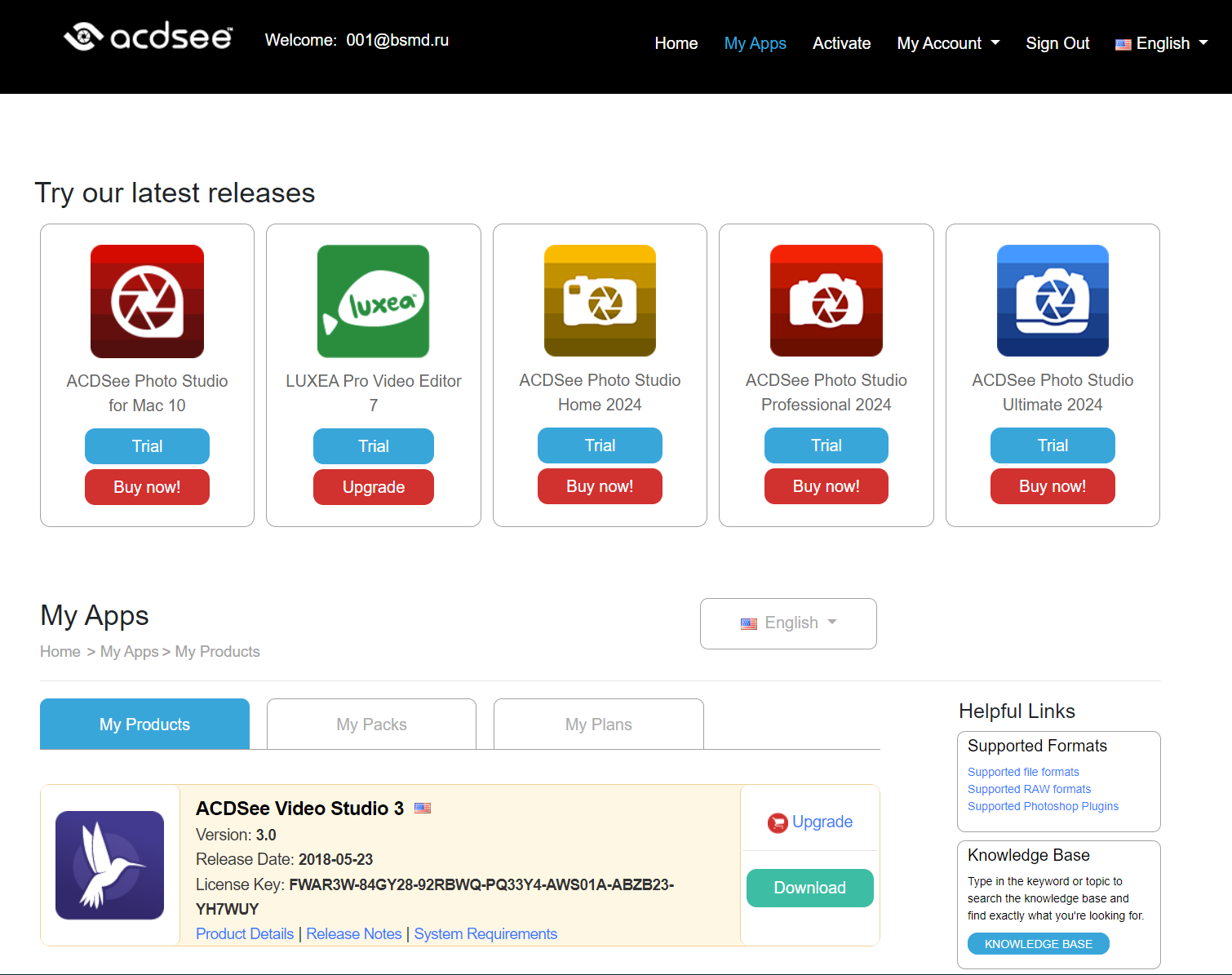Click the Try our latest releases heading
Viewport: 1232px width, 975px height.
coord(175,193)
